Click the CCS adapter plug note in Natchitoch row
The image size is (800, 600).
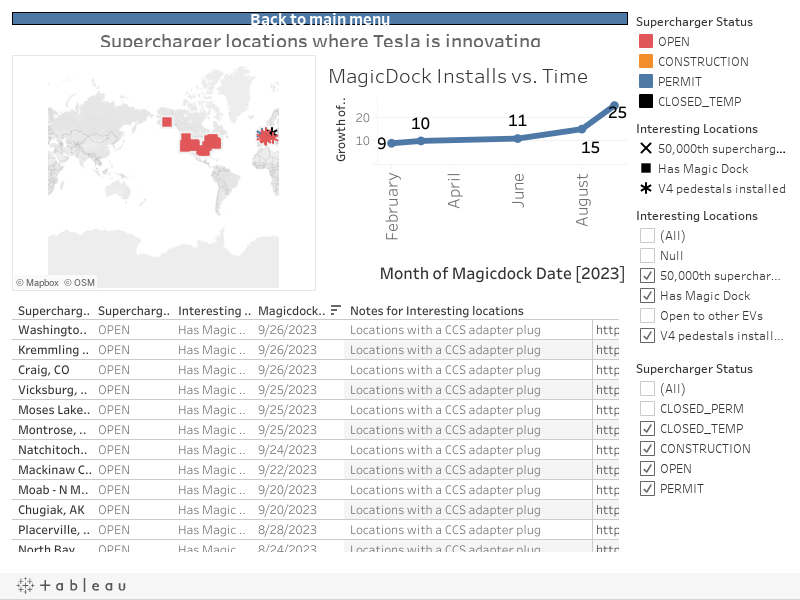pos(445,449)
